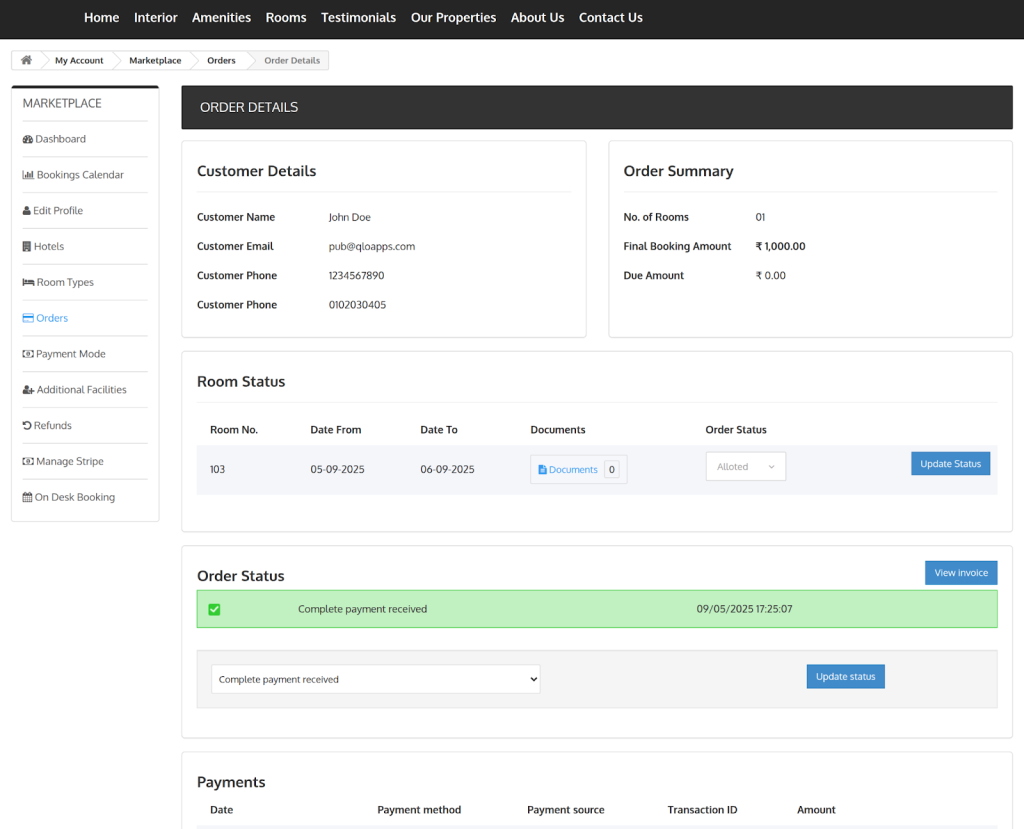Click the Date From value 05-09-2025
Screen dimensions: 1024x829
[x=338, y=470]
